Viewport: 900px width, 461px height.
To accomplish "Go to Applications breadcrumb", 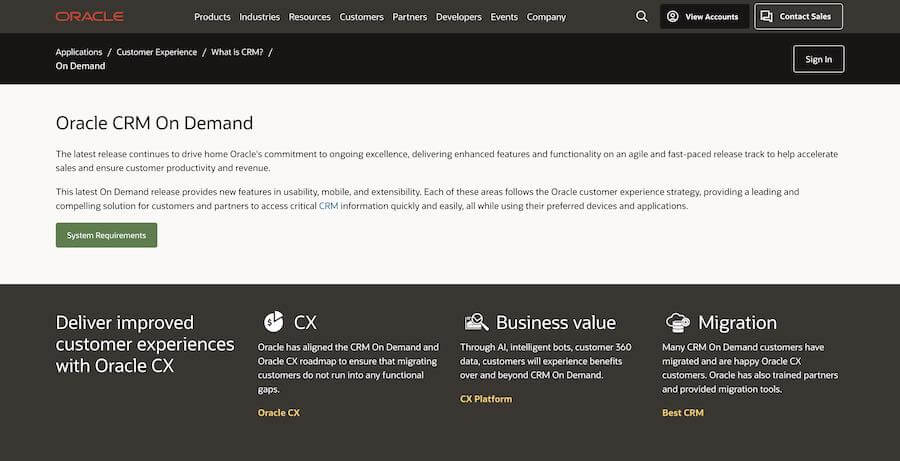I will 79,52.
